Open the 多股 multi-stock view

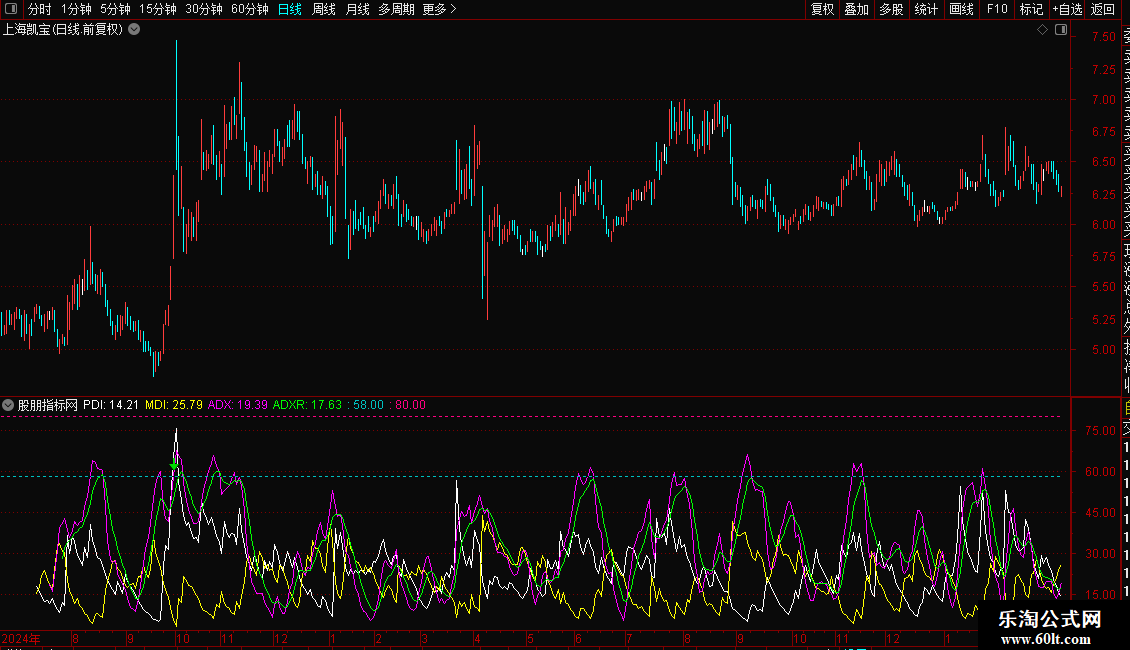coord(891,9)
